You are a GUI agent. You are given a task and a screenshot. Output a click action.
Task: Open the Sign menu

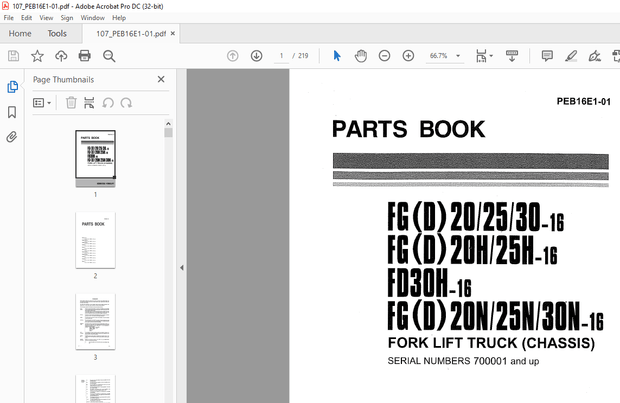pyautogui.click(x=67, y=18)
